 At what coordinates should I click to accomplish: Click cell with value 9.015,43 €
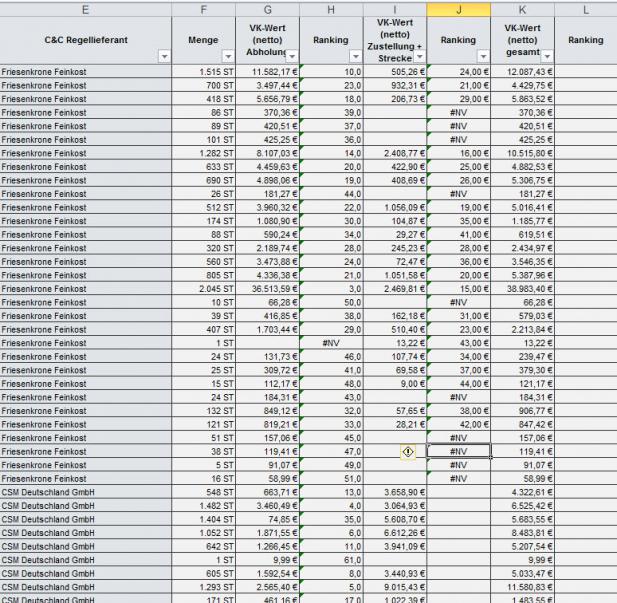click(395, 587)
